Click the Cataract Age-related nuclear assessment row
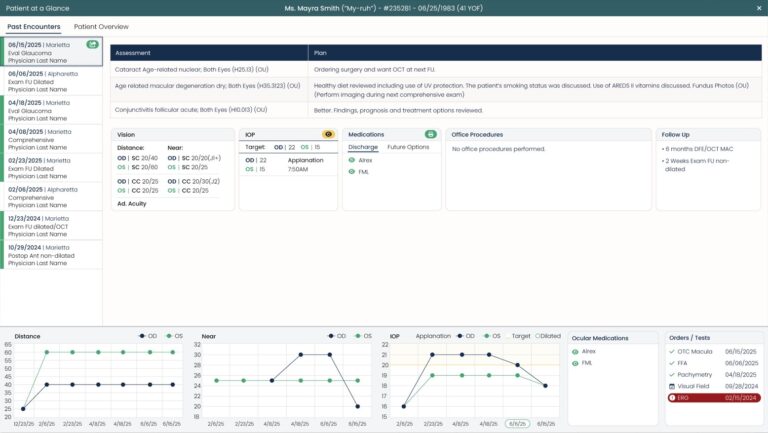The width and height of the screenshot is (768, 433). click(208, 69)
